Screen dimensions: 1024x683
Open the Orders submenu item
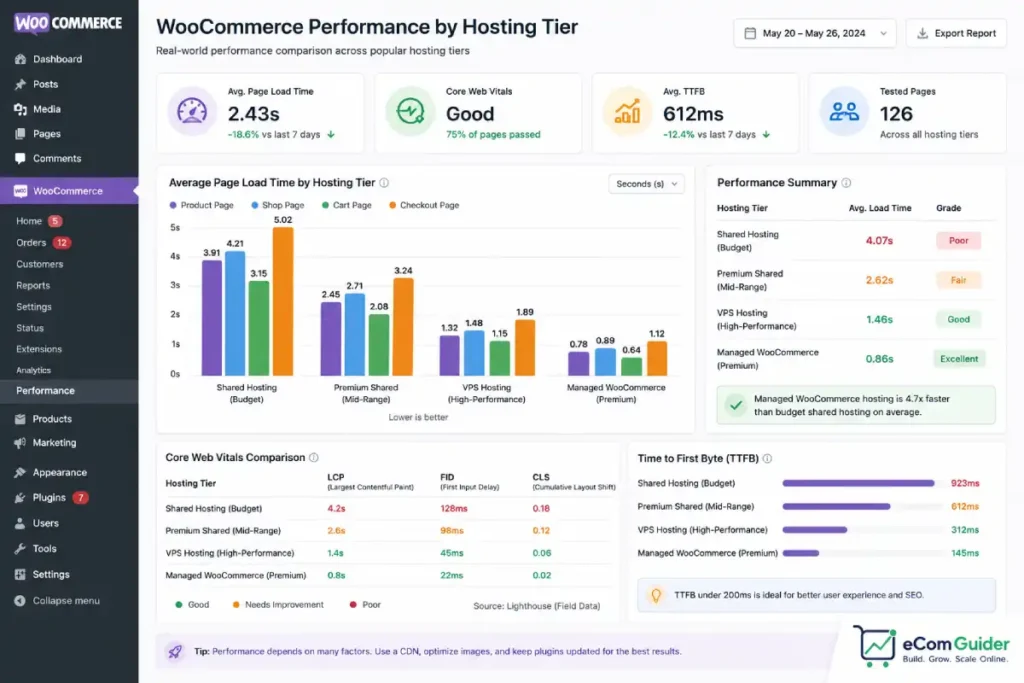click(x=31, y=242)
